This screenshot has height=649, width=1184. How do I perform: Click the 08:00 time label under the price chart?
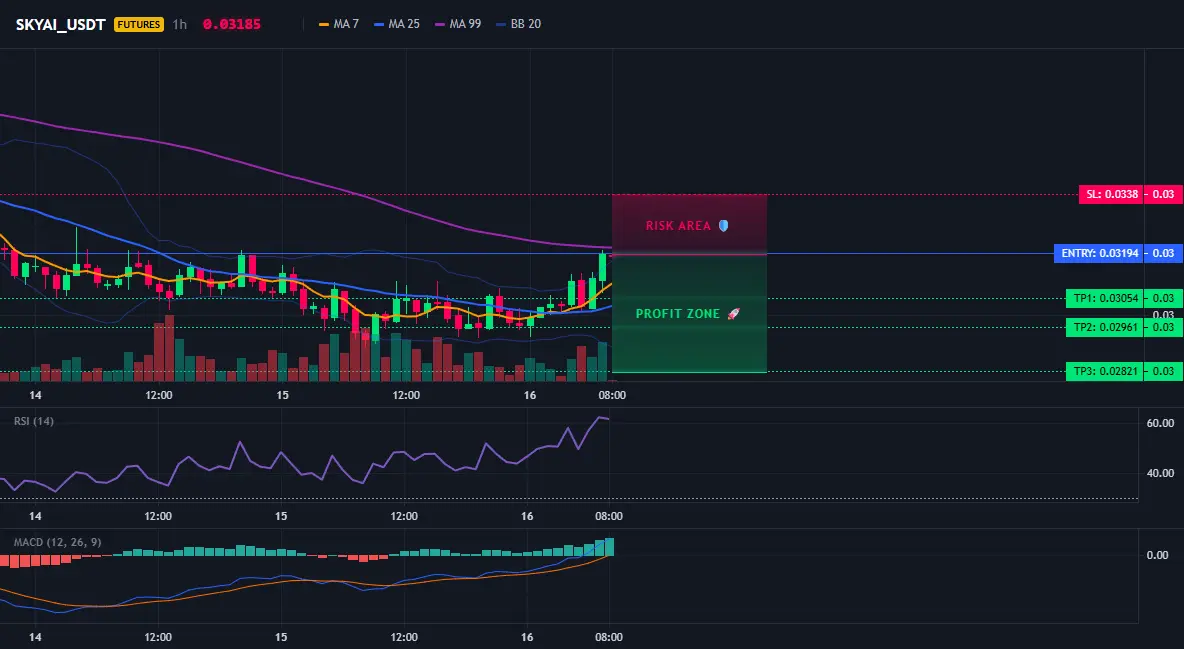pos(612,395)
